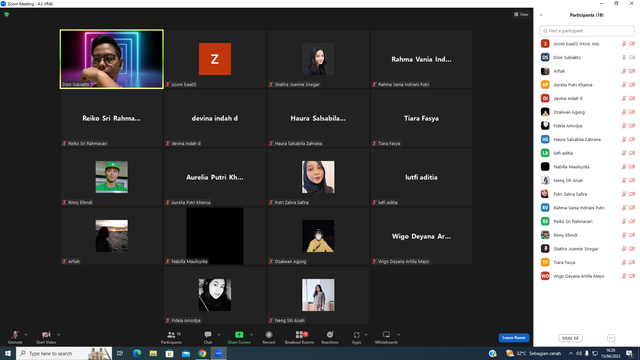Open the Apps icon
The height and width of the screenshot is (360, 640).
(356, 335)
